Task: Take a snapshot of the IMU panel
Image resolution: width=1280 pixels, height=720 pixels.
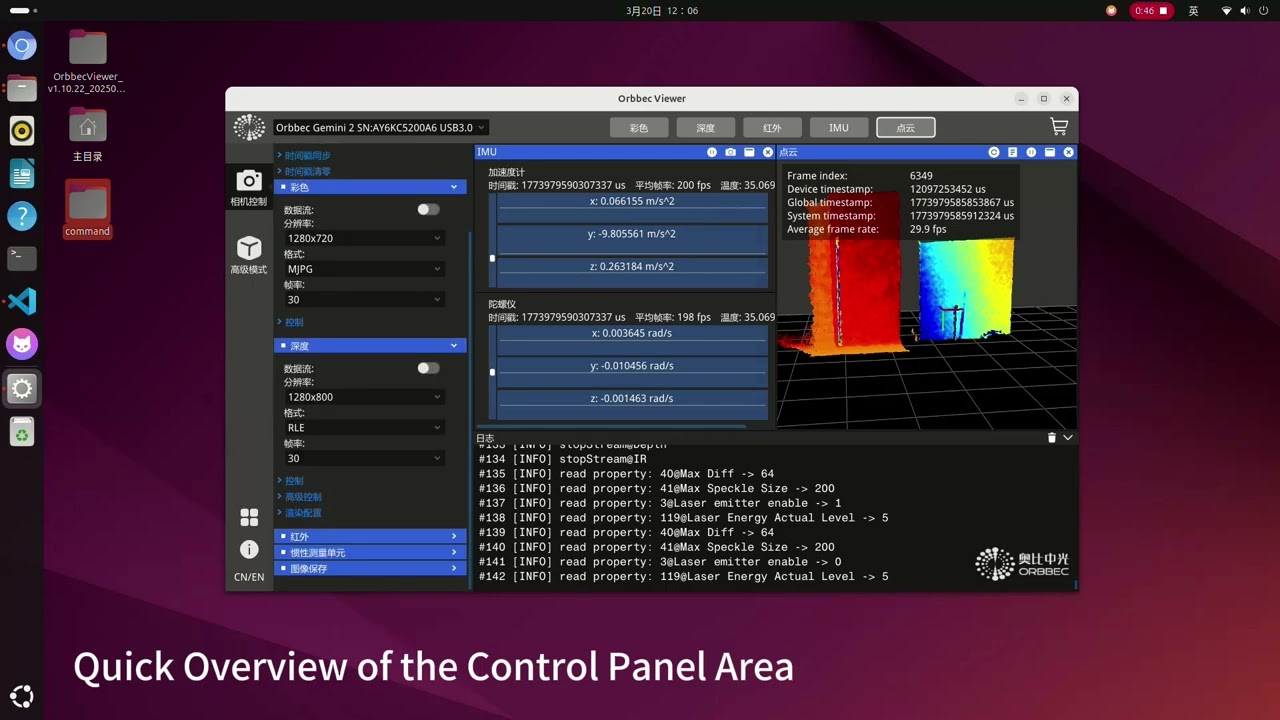Action: (x=731, y=152)
